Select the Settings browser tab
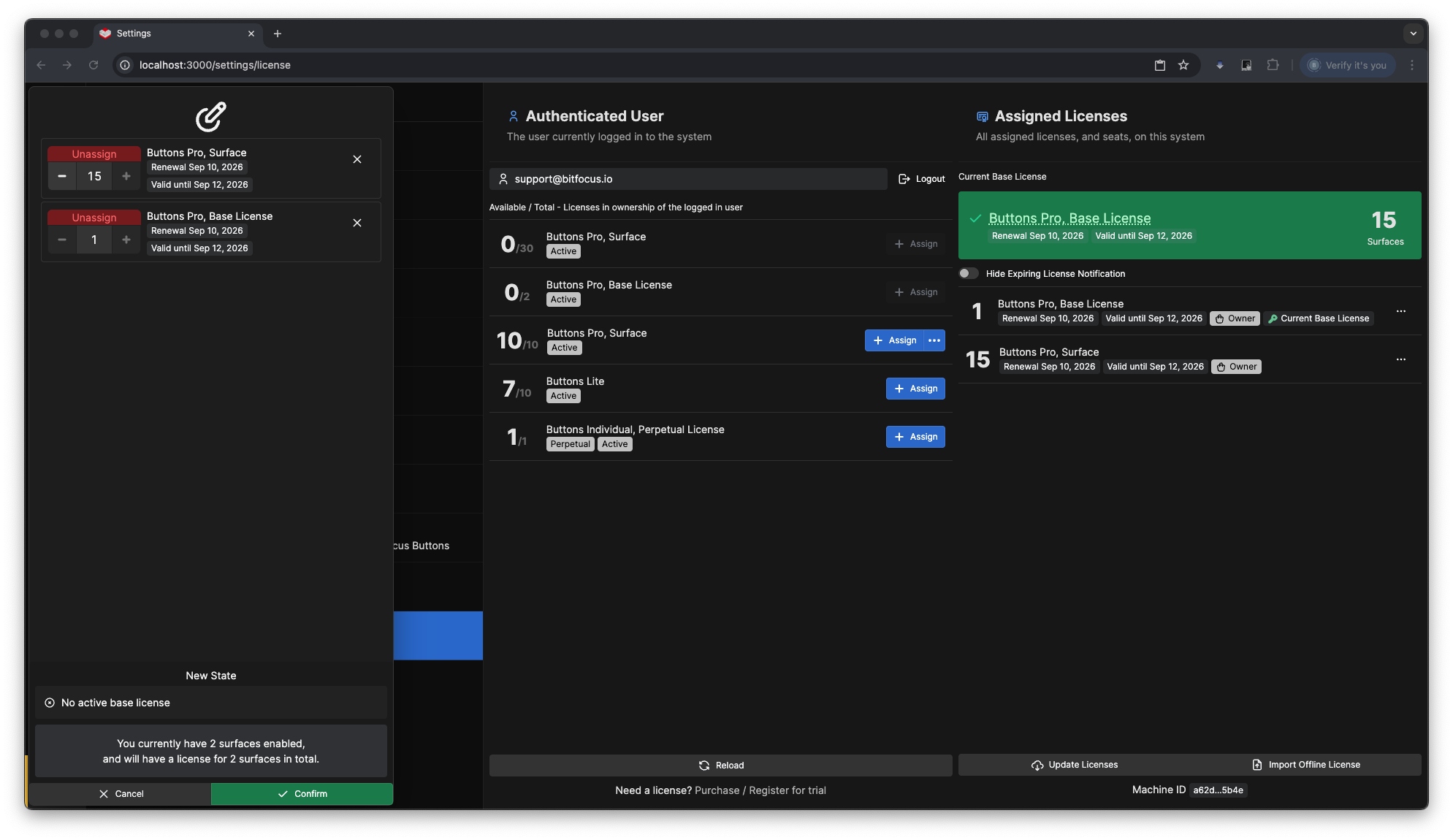 pos(178,34)
